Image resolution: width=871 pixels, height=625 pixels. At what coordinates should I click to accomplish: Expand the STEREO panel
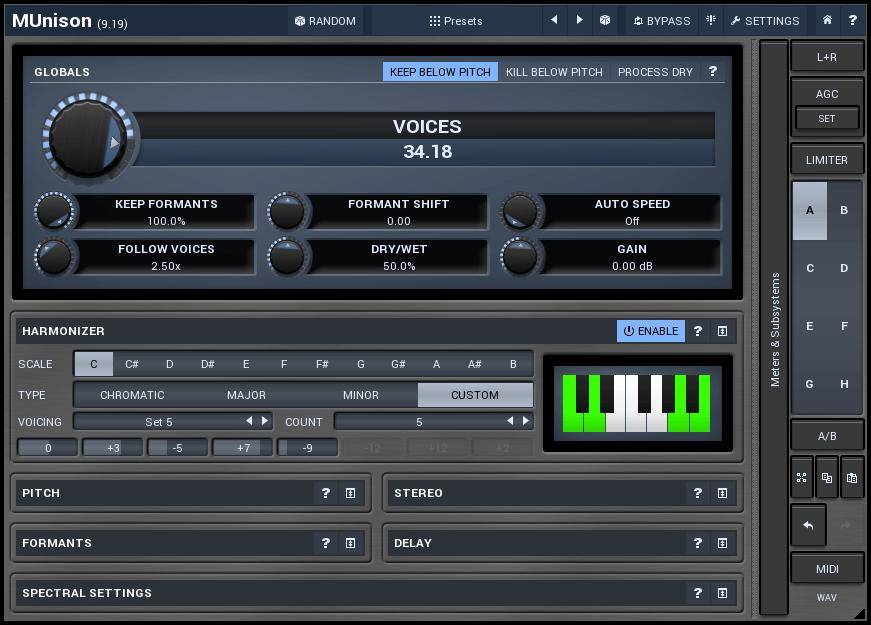pos(722,493)
